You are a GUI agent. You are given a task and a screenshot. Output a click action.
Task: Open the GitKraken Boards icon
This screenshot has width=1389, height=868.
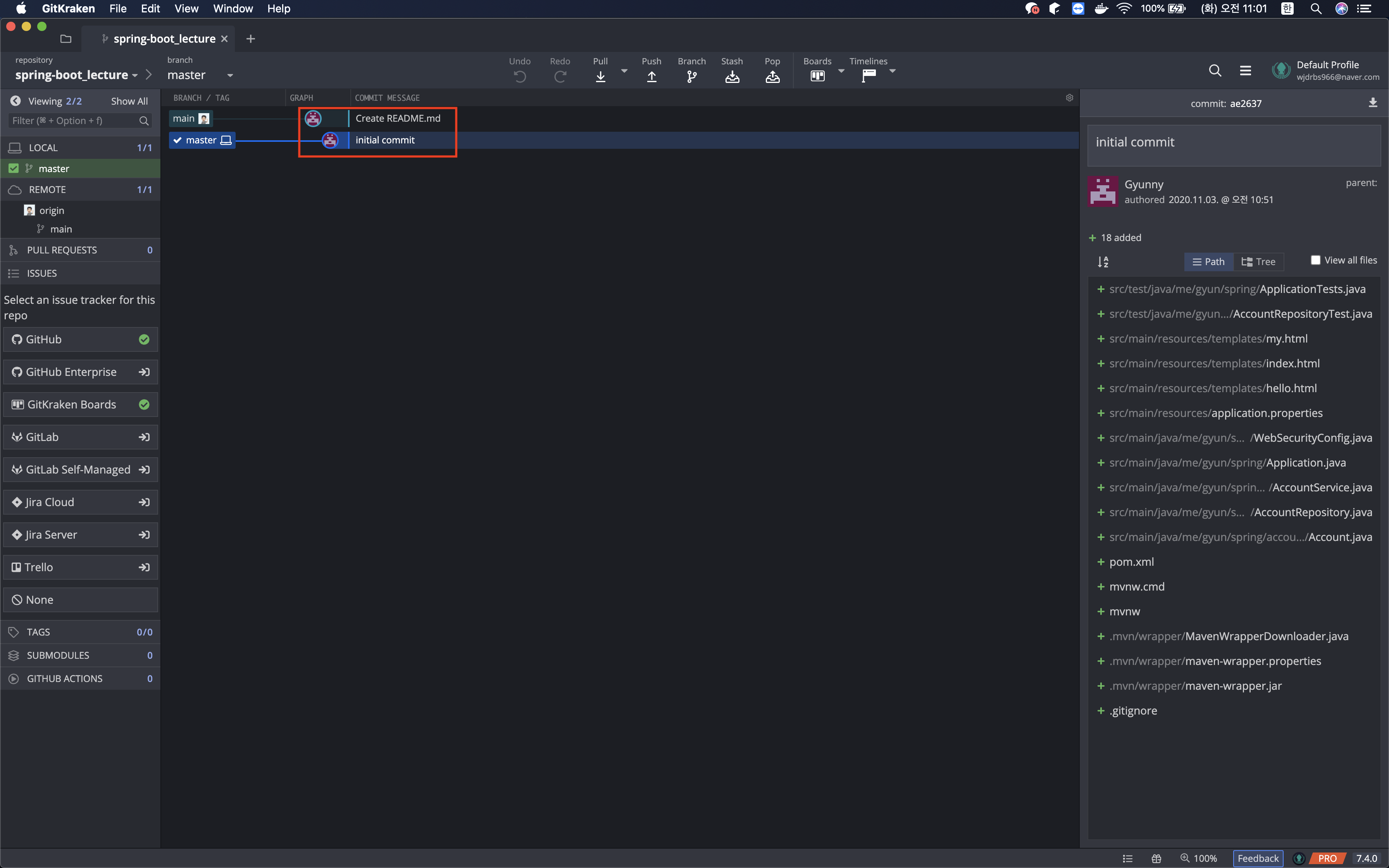coord(817,76)
